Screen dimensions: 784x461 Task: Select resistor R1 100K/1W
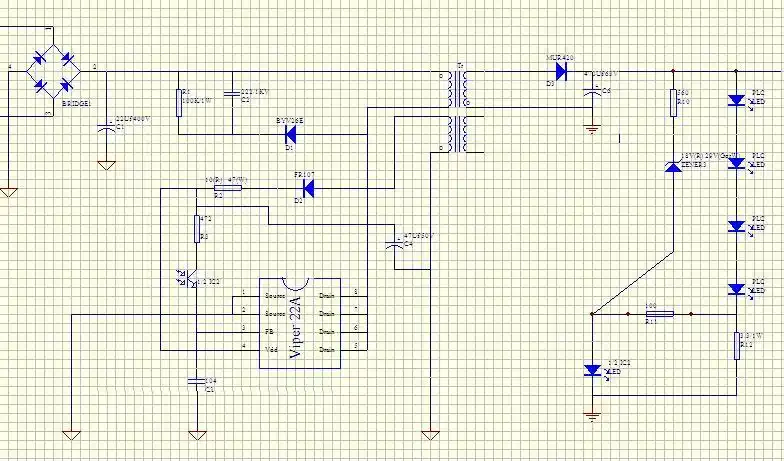(178, 102)
